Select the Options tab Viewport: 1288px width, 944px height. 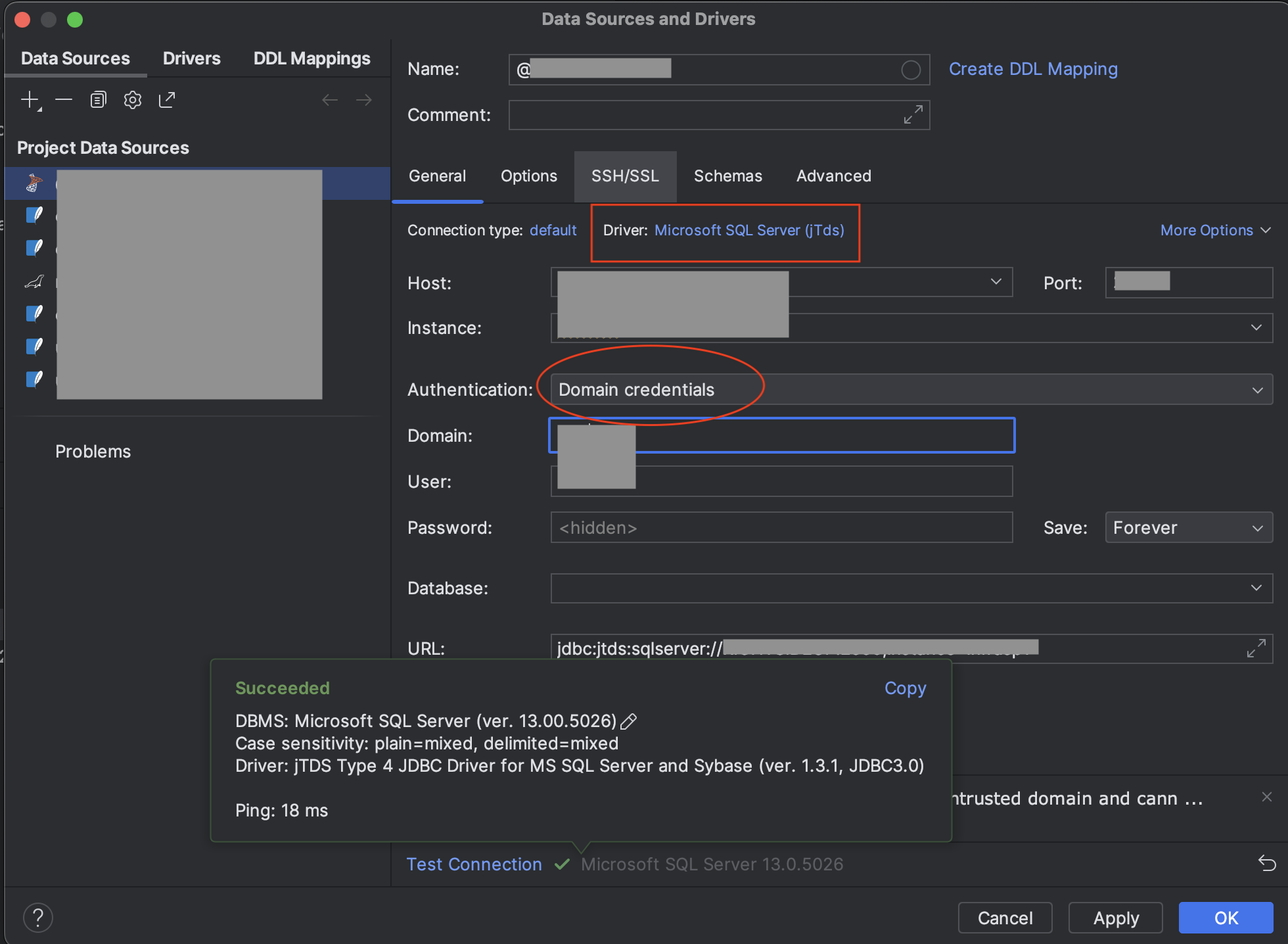[529, 176]
